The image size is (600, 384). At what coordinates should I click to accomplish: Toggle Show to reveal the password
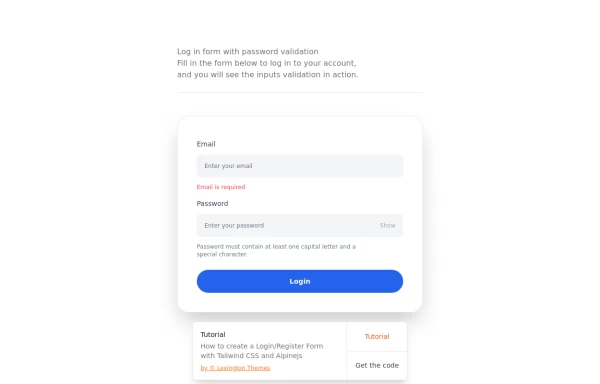point(387,226)
